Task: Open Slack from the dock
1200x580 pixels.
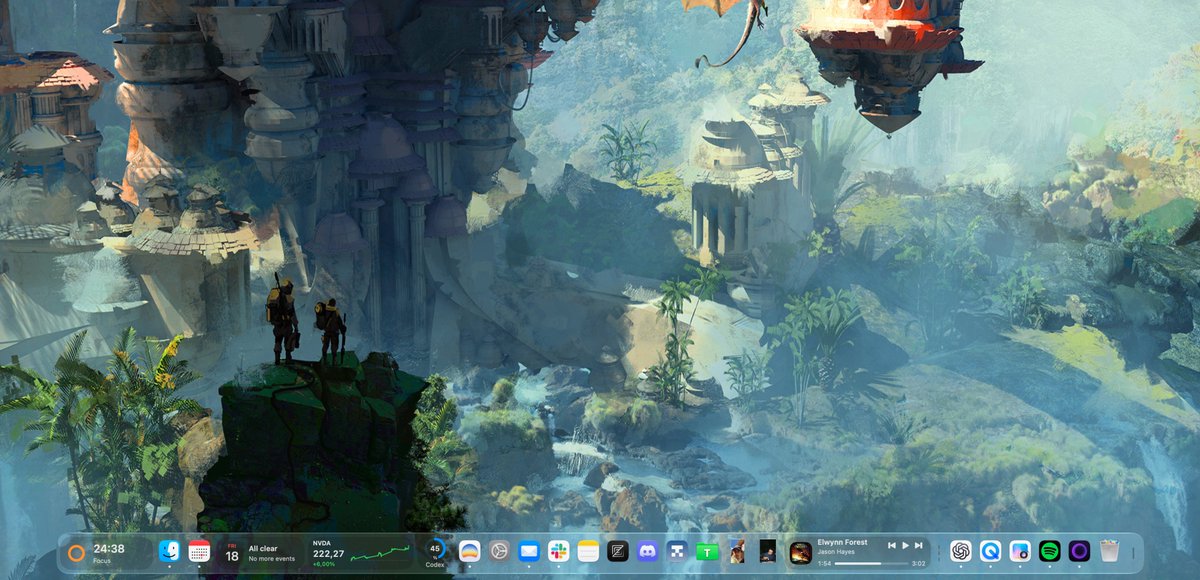Action: tap(558, 551)
